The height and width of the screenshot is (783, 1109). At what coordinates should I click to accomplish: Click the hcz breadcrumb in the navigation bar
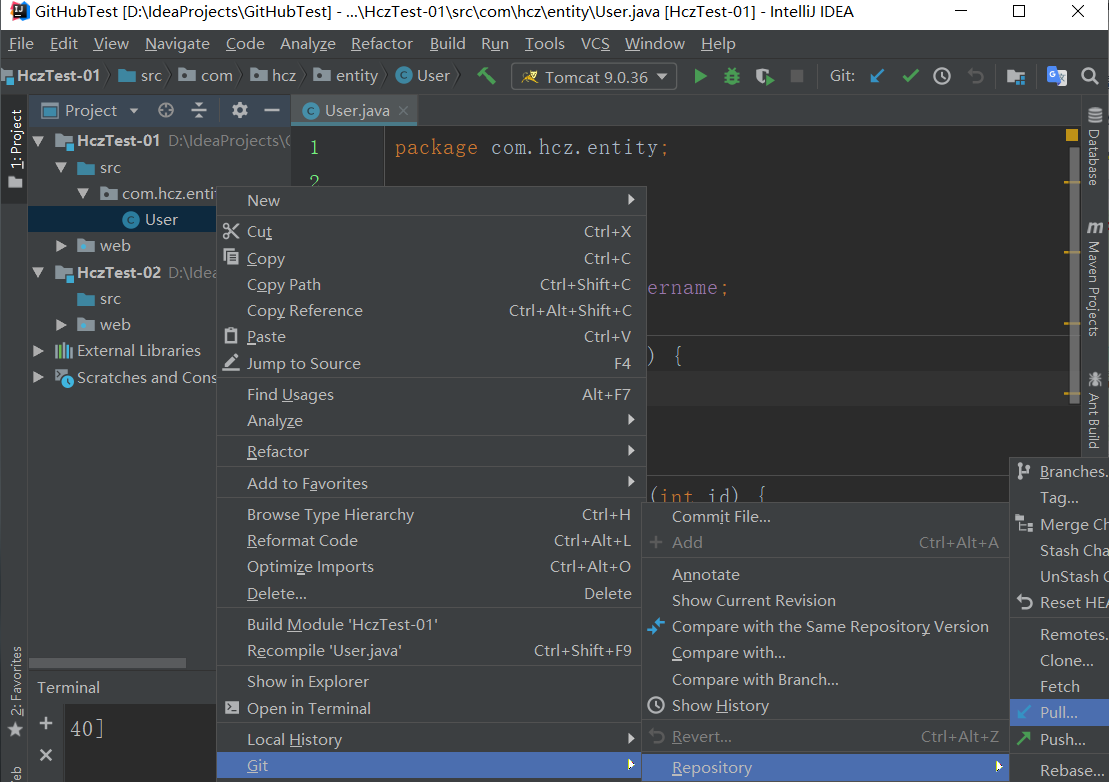tap(274, 76)
